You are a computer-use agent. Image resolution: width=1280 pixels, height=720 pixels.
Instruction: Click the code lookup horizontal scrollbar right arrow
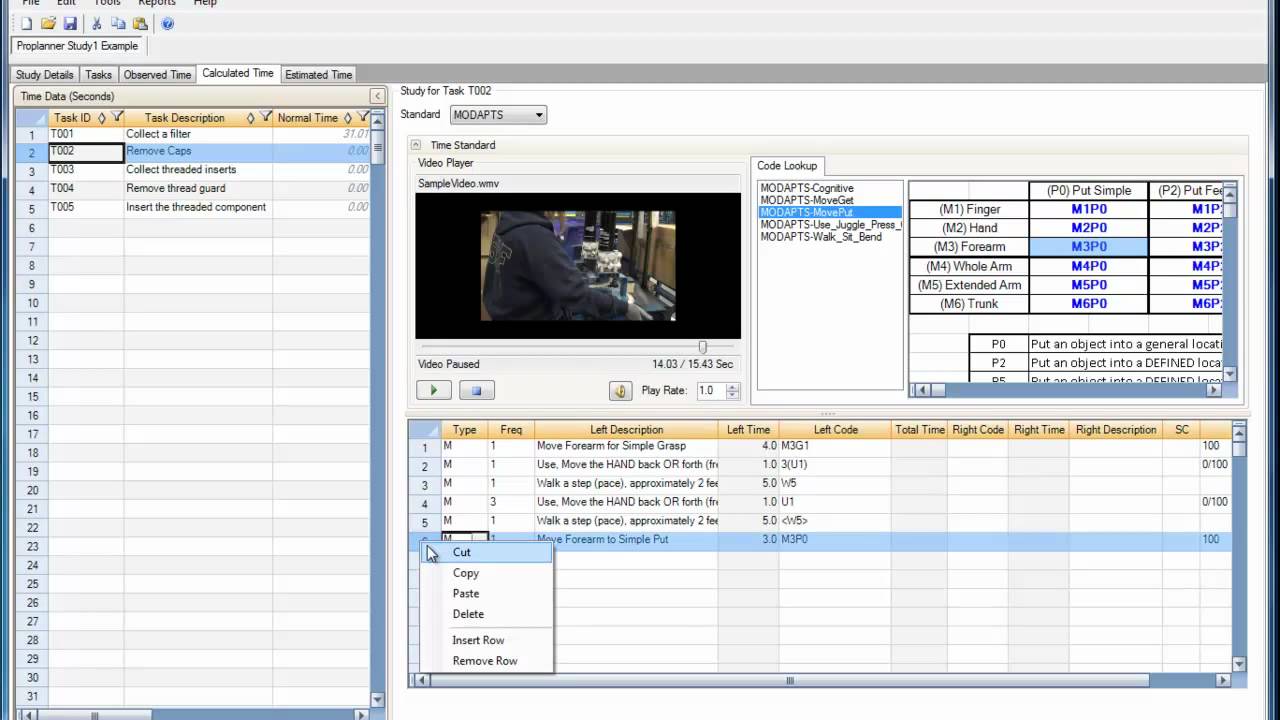(1214, 390)
